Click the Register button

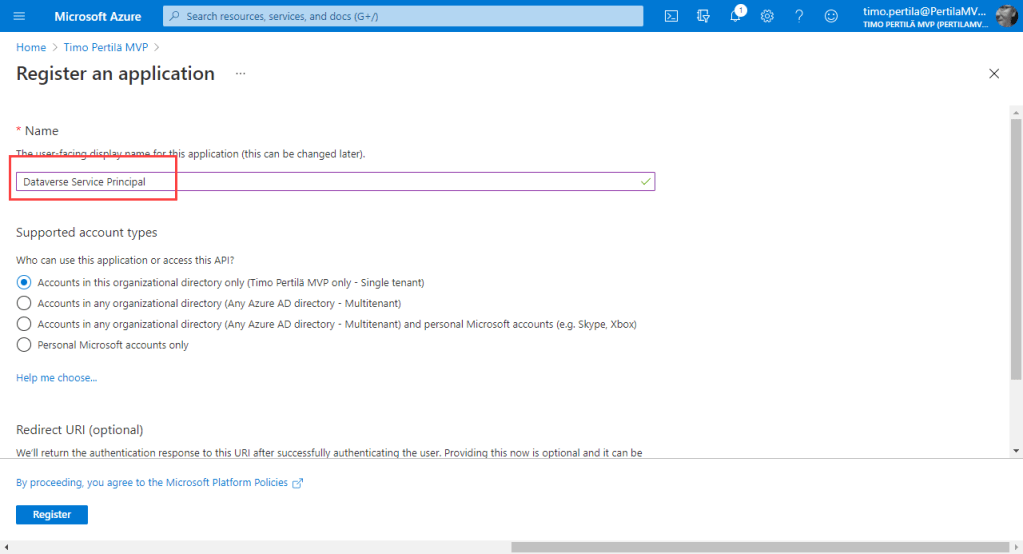[x=52, y=514]
